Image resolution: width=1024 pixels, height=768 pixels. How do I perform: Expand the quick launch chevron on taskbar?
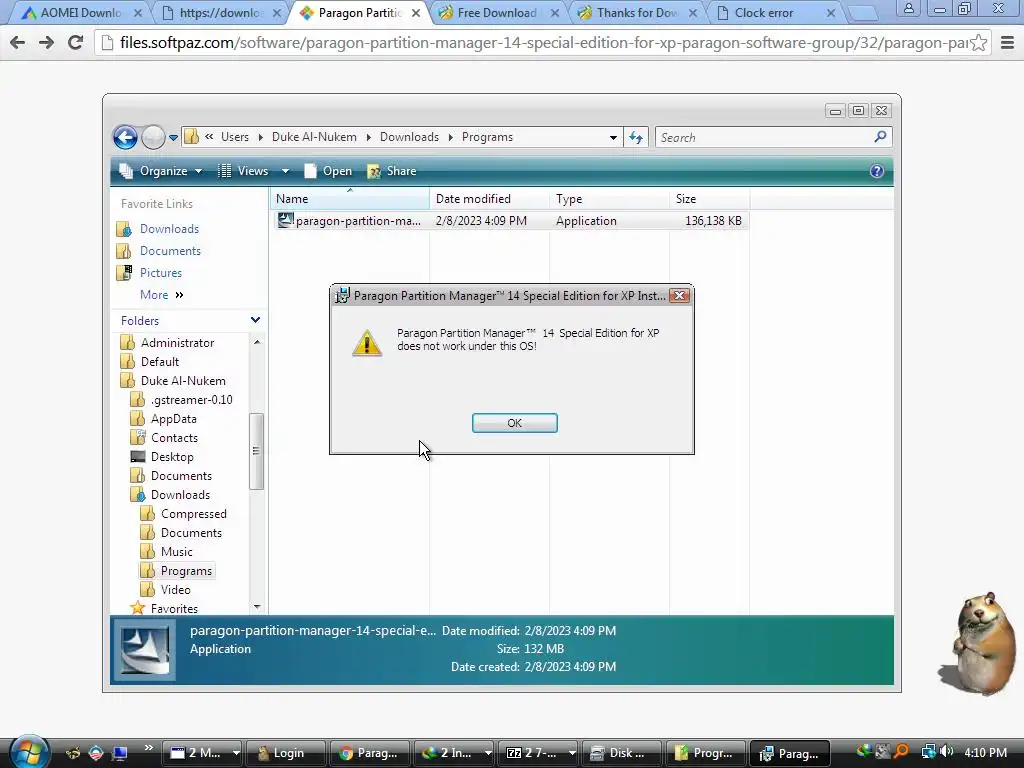click(148, 748)
